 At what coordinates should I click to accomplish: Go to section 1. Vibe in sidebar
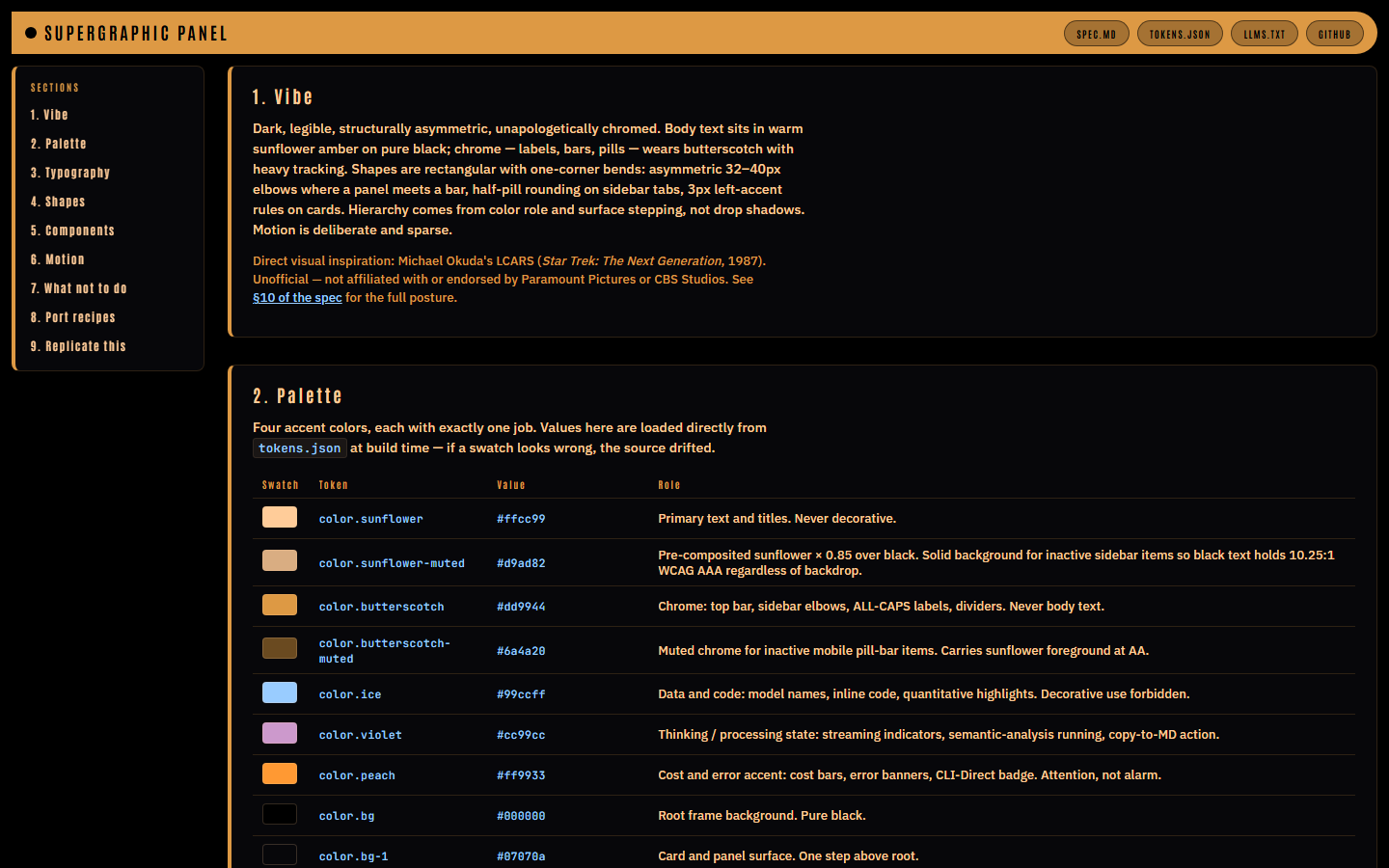click(49, 115)
